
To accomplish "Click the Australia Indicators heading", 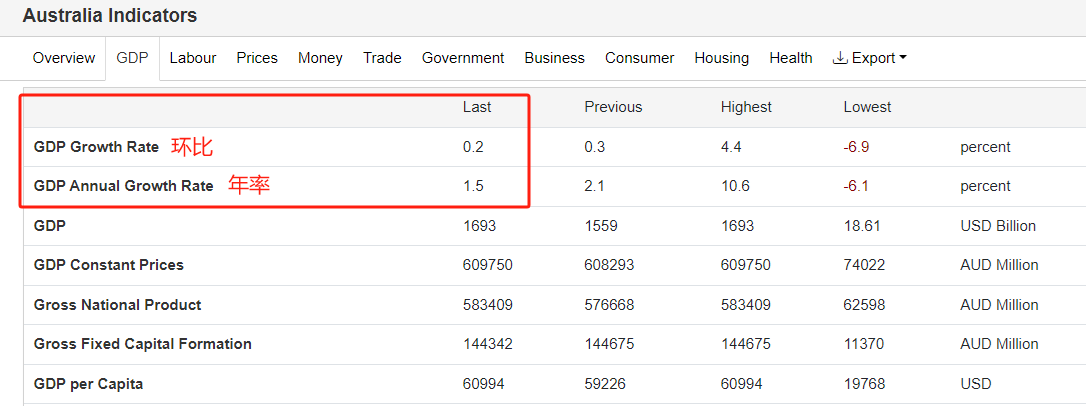I will click(x=110, y=16).
